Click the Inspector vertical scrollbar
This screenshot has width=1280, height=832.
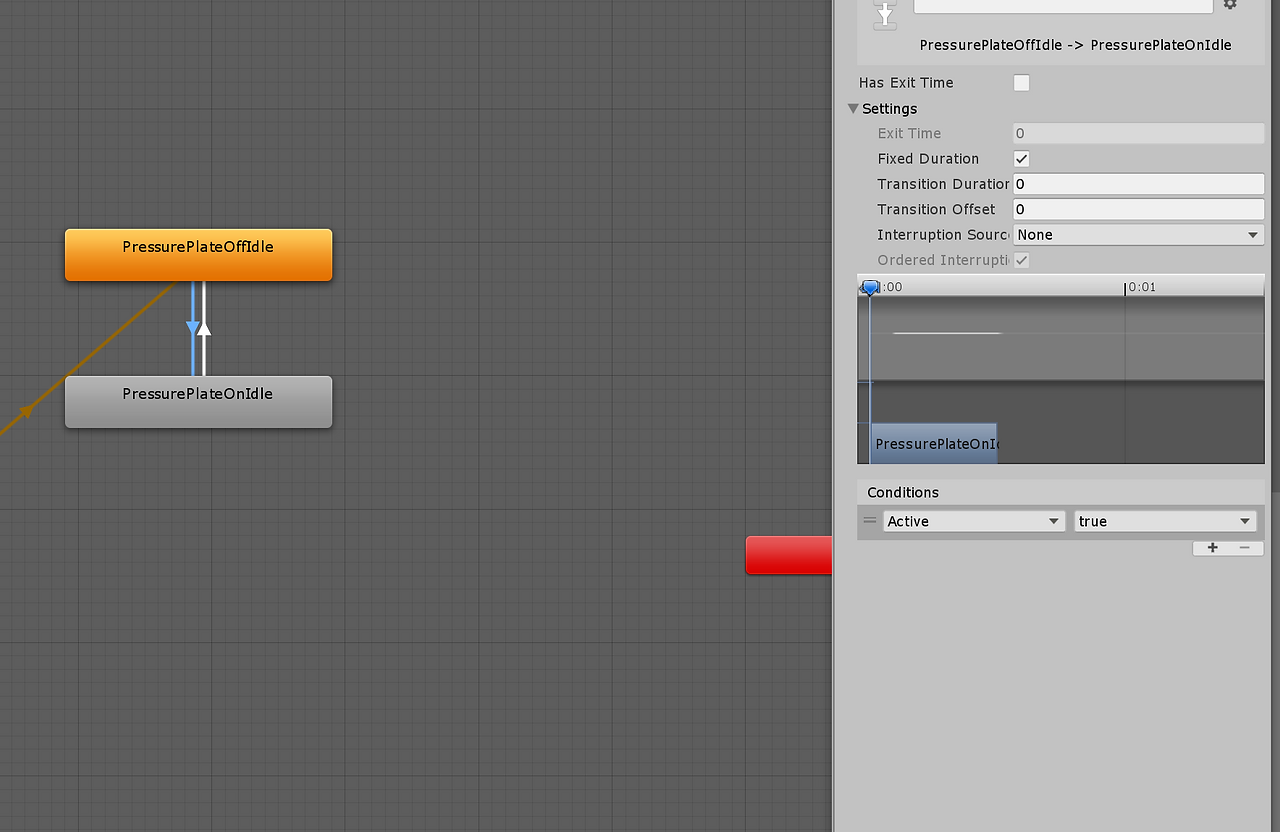[x=1275, y=245]
